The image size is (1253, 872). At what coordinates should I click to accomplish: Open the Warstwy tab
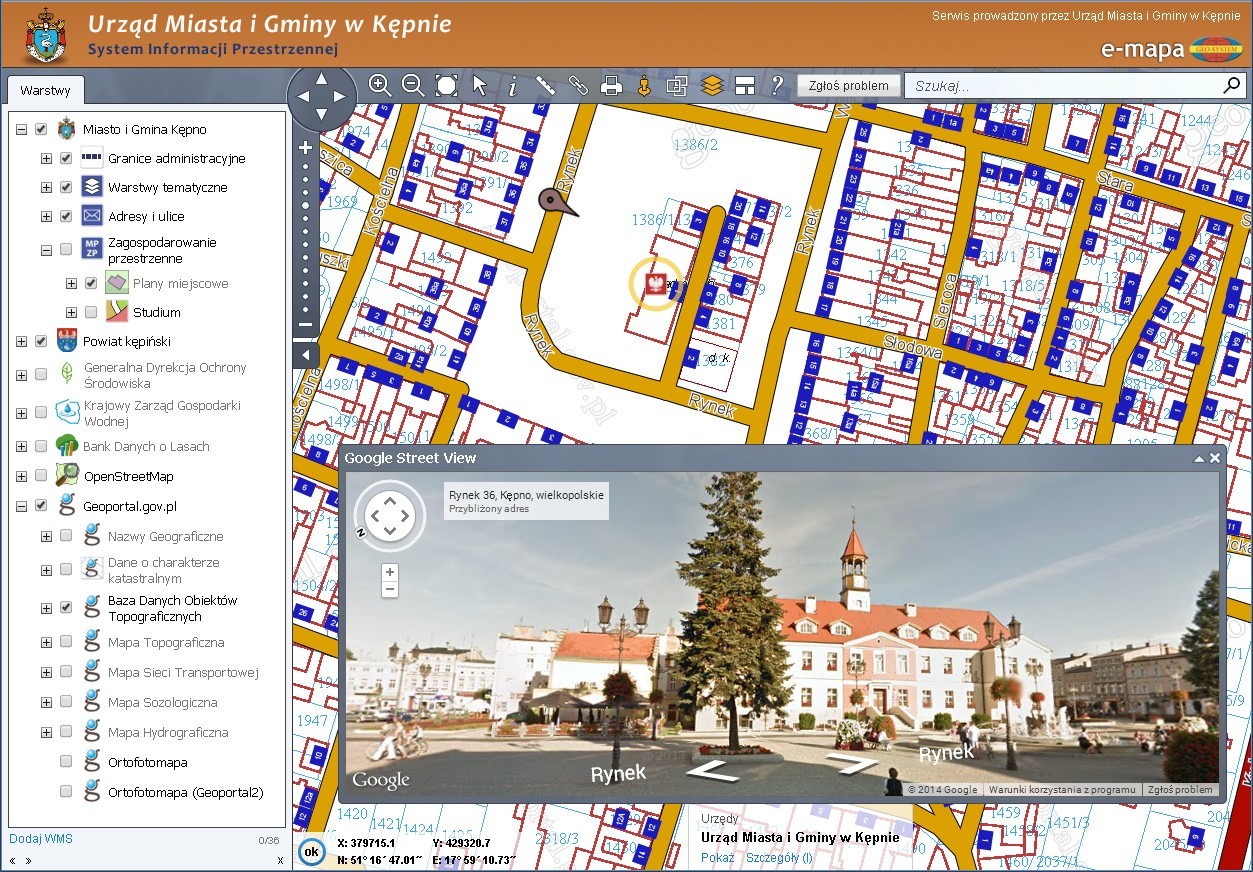45,90
